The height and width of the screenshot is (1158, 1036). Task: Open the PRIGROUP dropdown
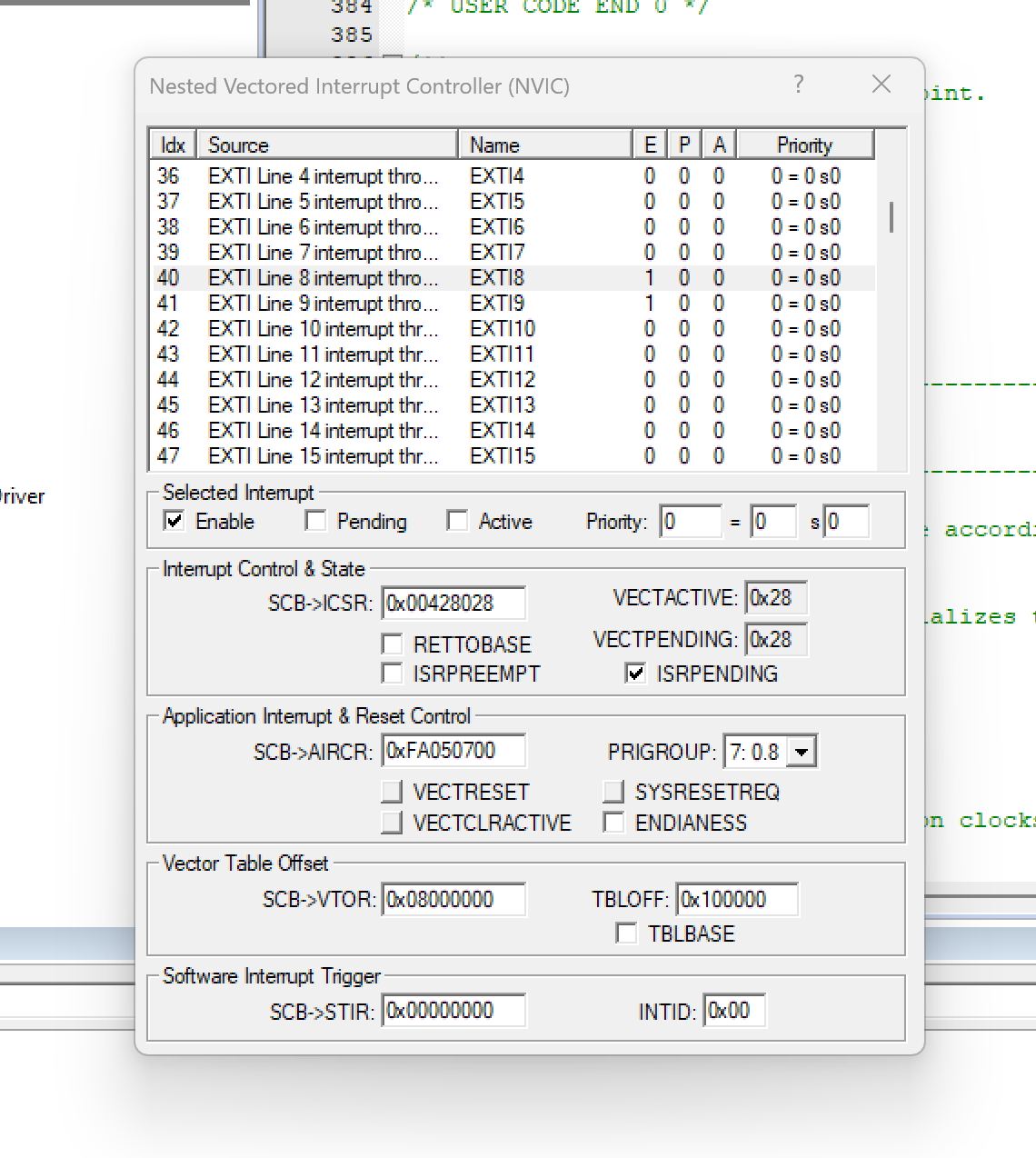[802, 750]
